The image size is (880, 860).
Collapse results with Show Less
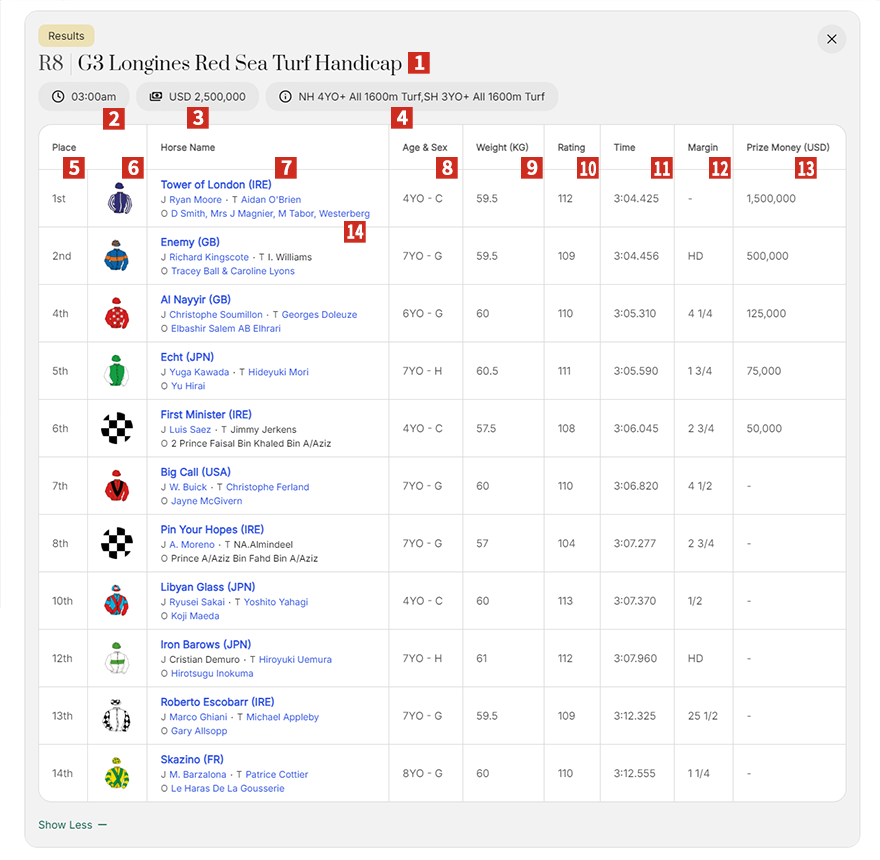(x=72, y=825)
